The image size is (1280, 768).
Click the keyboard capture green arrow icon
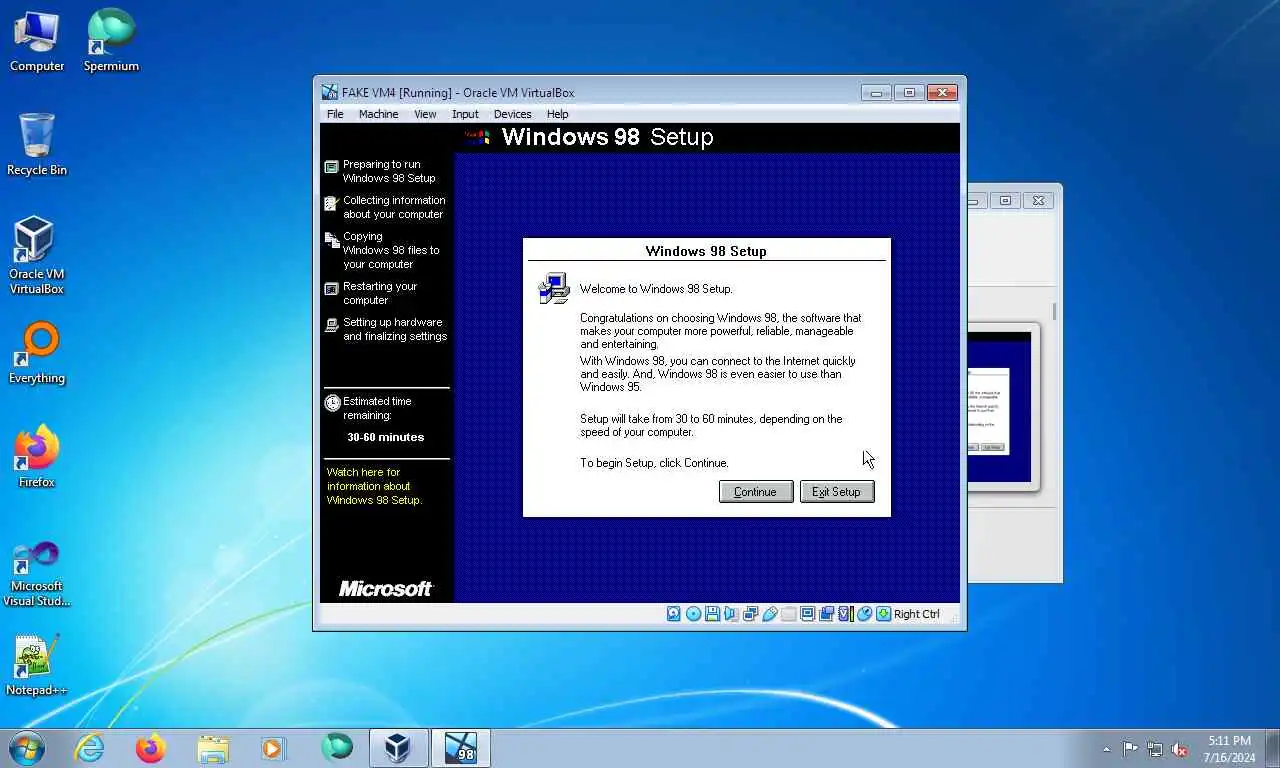883,614
